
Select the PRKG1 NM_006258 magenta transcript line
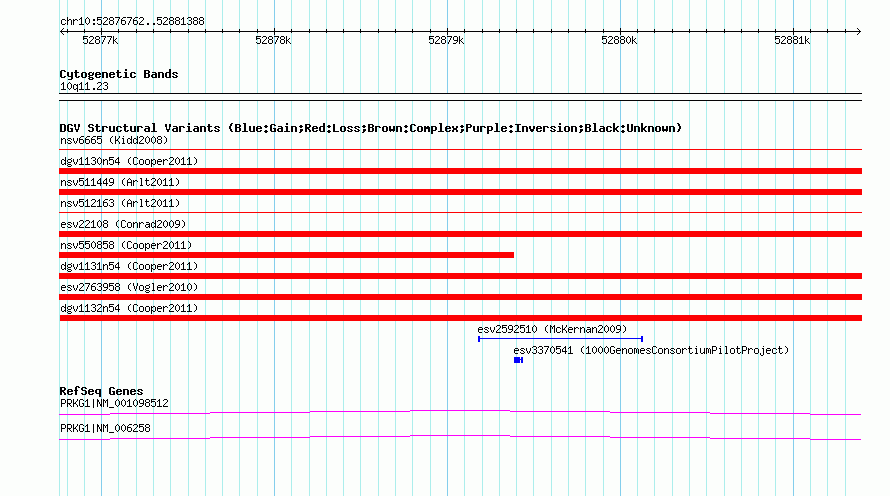pos(460,437)
